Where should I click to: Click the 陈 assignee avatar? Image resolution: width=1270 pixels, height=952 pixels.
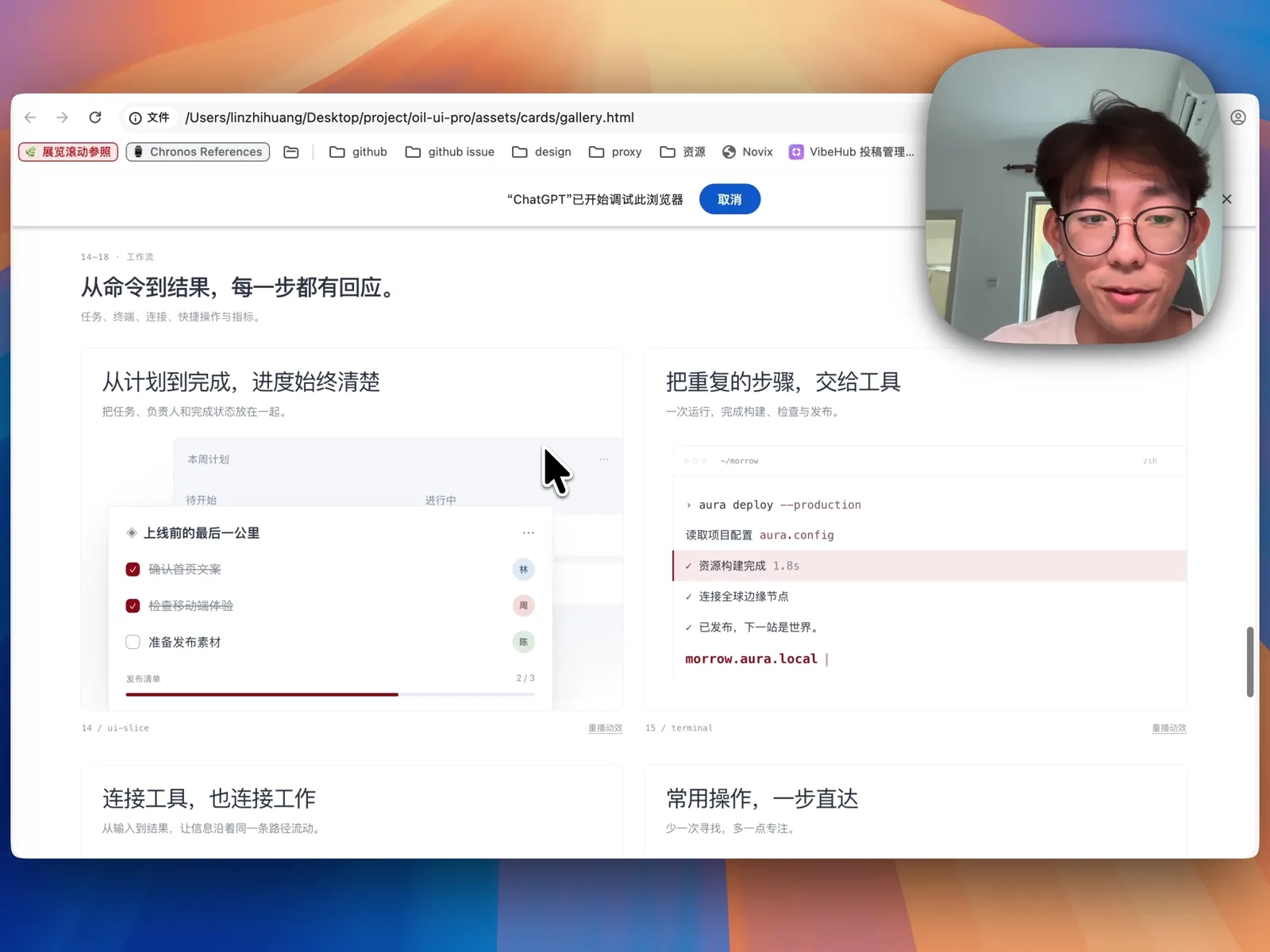coord(524,642)
